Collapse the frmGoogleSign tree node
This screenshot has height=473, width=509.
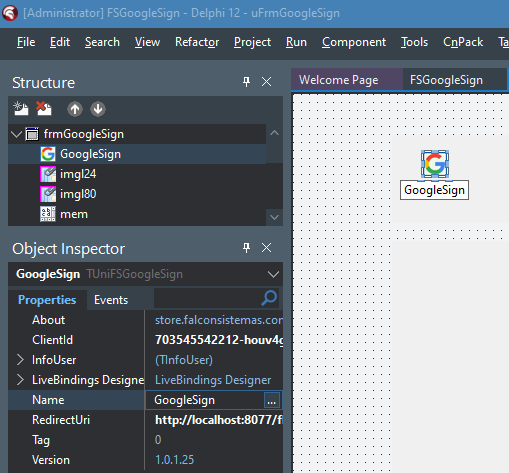click(16, 134)
